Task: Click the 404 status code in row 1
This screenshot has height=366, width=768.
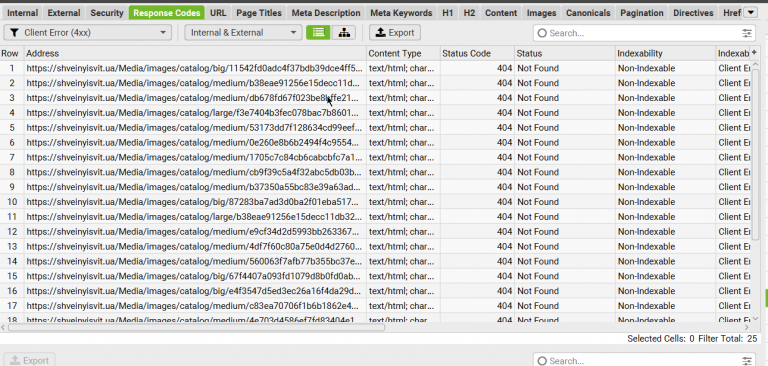Action: pos(477,68)
